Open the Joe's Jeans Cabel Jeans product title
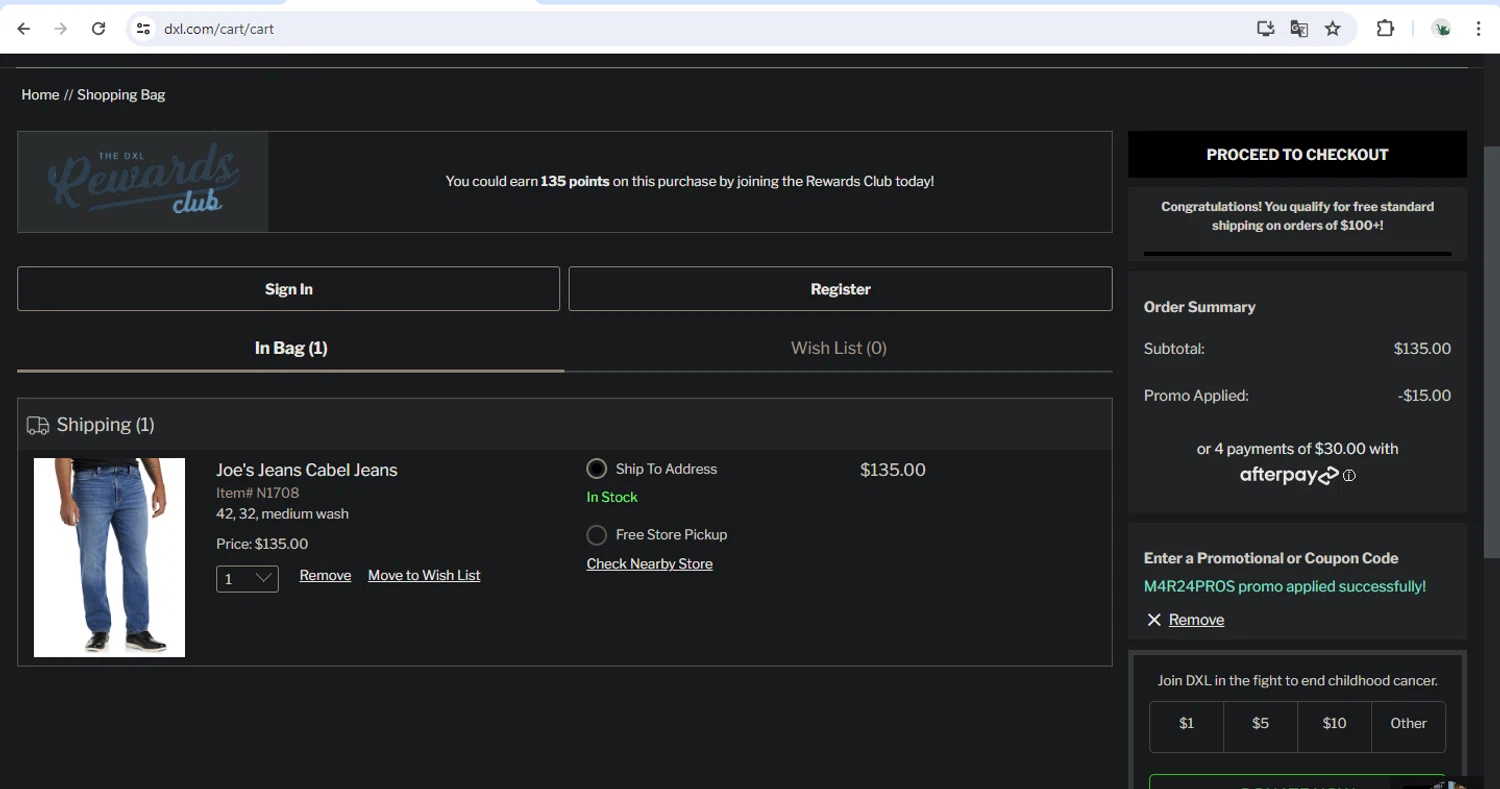1500x789 pixels. [306, 470]
